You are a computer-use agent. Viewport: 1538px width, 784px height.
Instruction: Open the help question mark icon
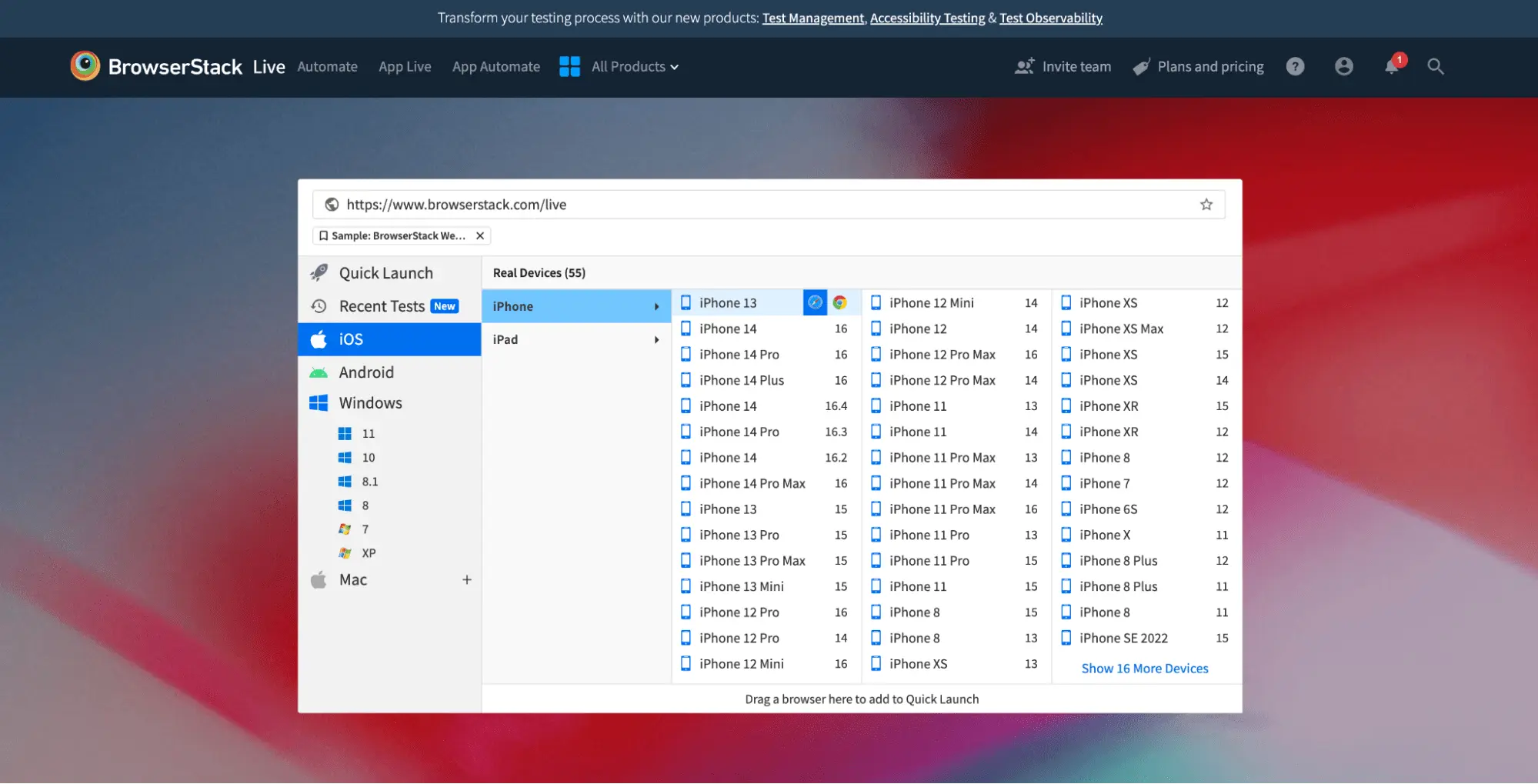point(1295,67)
